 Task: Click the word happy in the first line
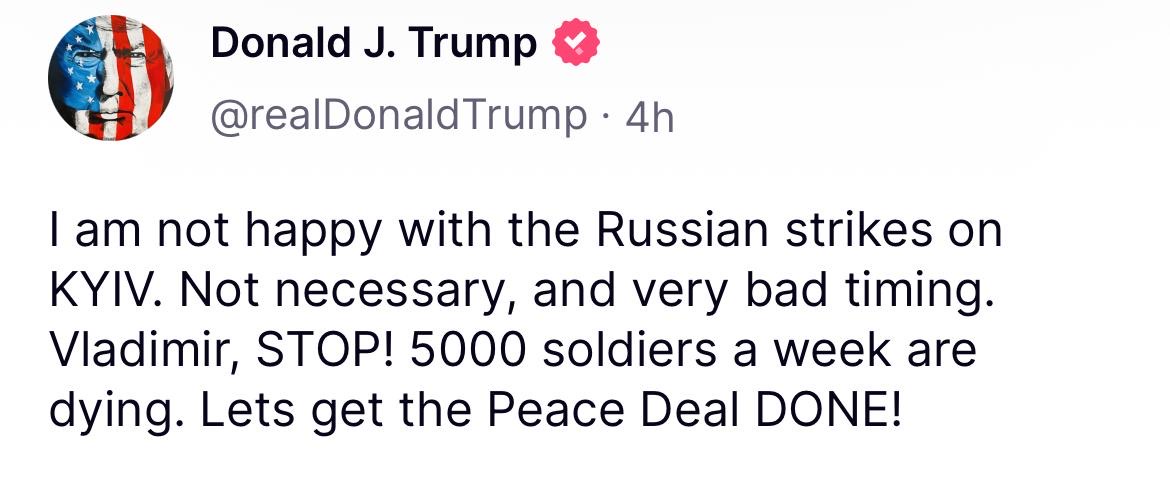pos(308,234)
